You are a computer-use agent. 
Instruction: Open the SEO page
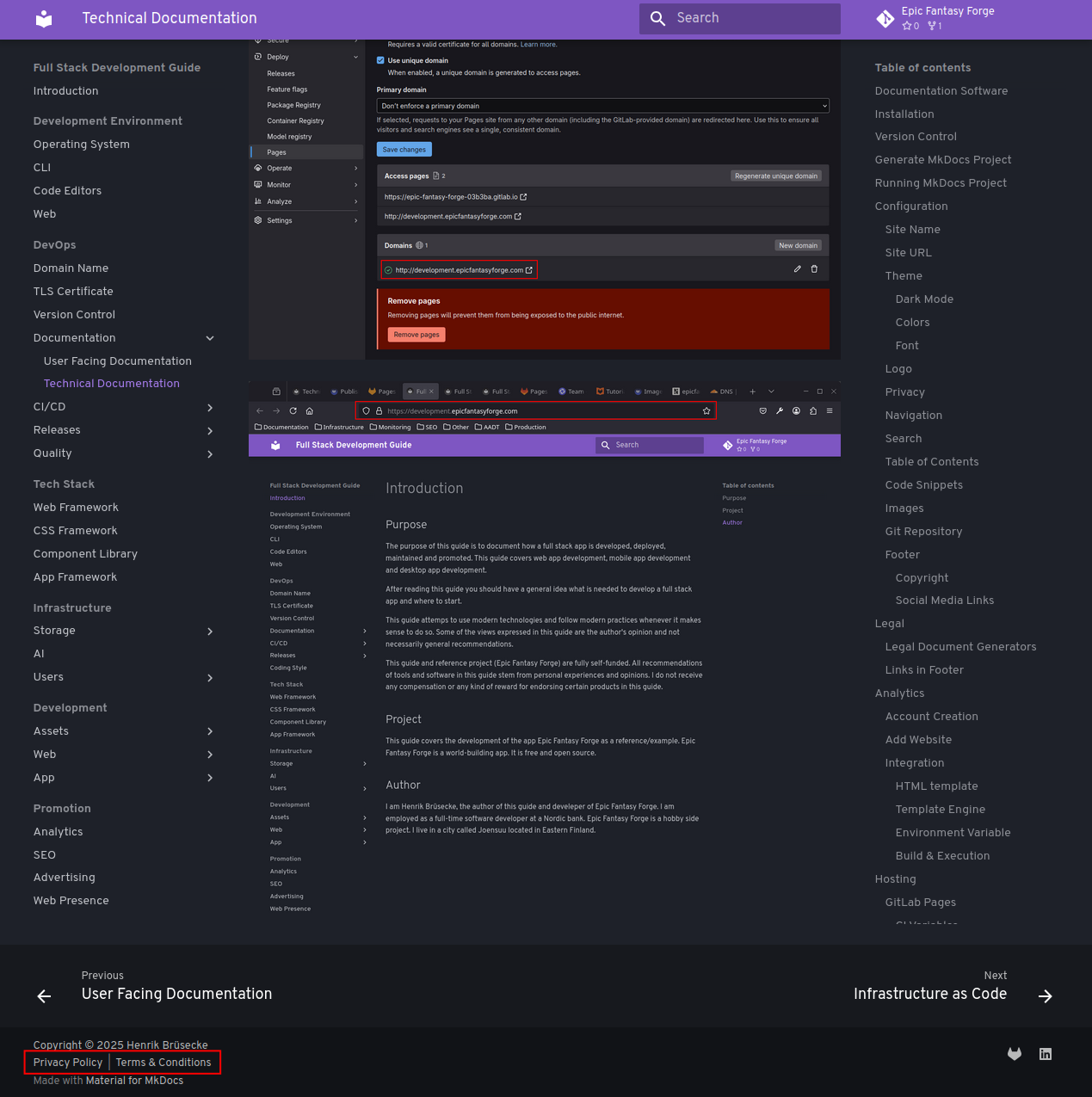coord(45,855)
